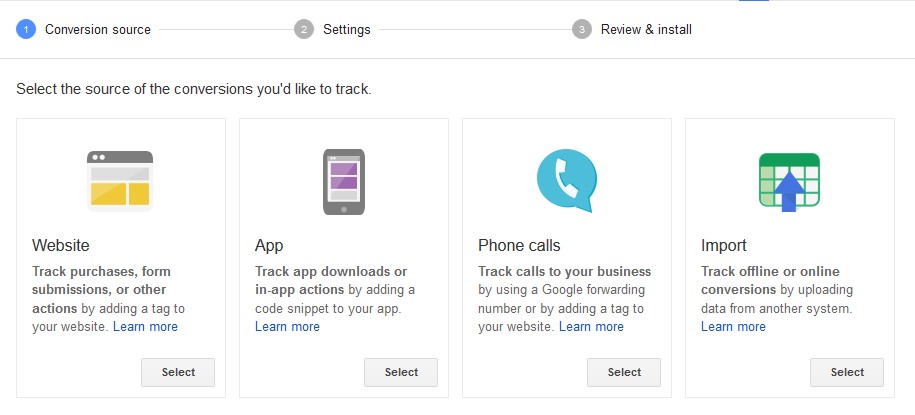Screen dimensions: 915x415
Task: Click the Phone calls speech bubble icon
Action: click(567, 180)
